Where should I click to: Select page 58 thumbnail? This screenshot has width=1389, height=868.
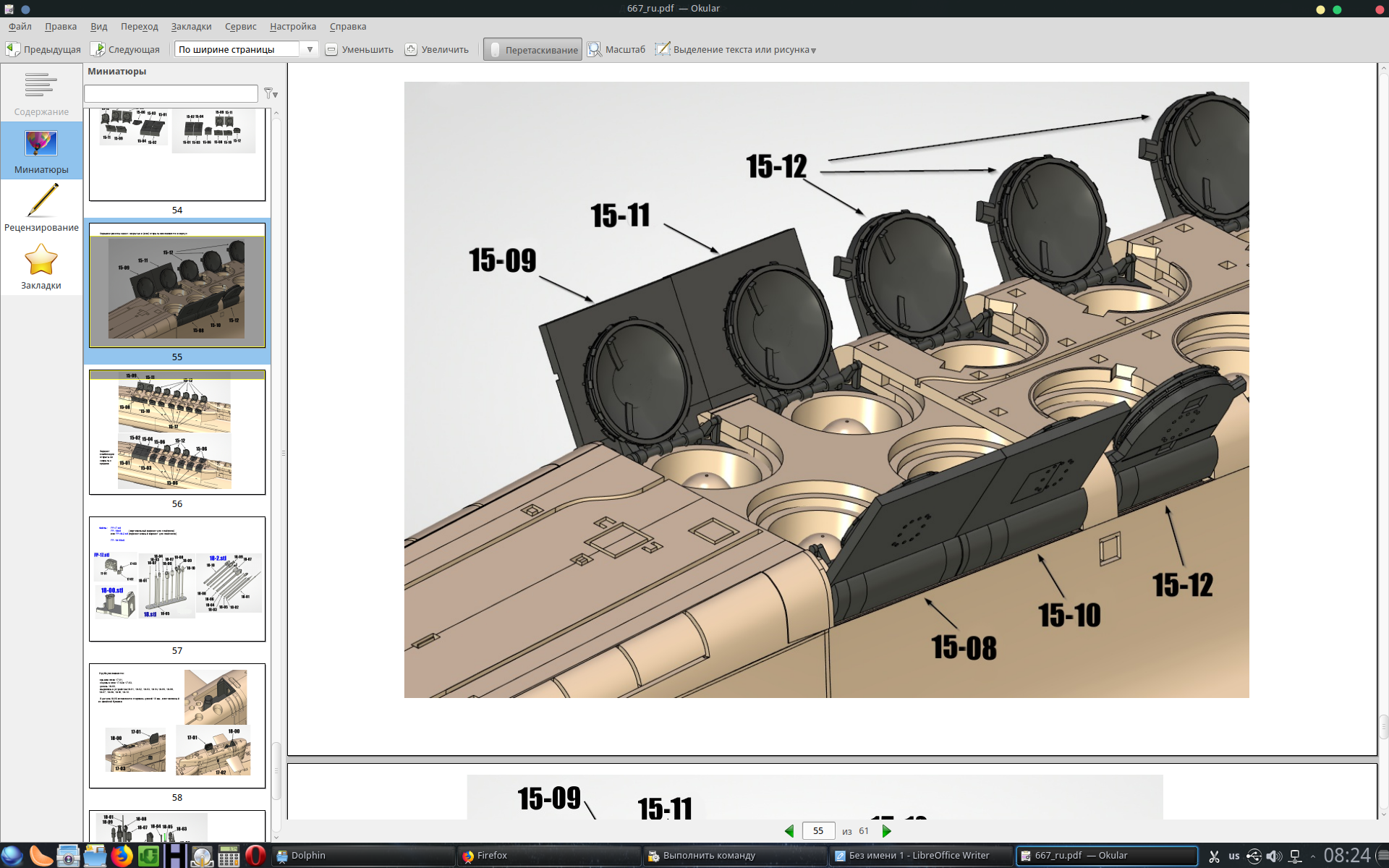pyautogui.click(x=177, y=726)
